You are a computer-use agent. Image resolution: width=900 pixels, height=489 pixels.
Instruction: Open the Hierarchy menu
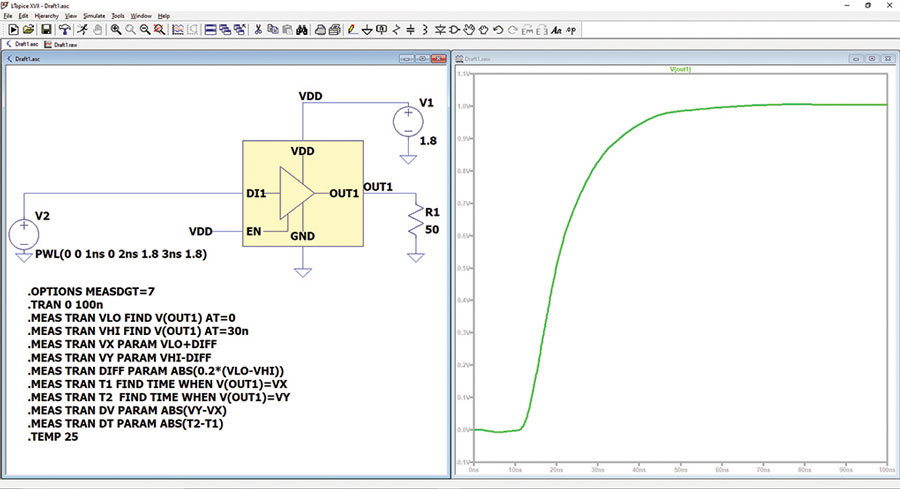[x=46, y=16]
